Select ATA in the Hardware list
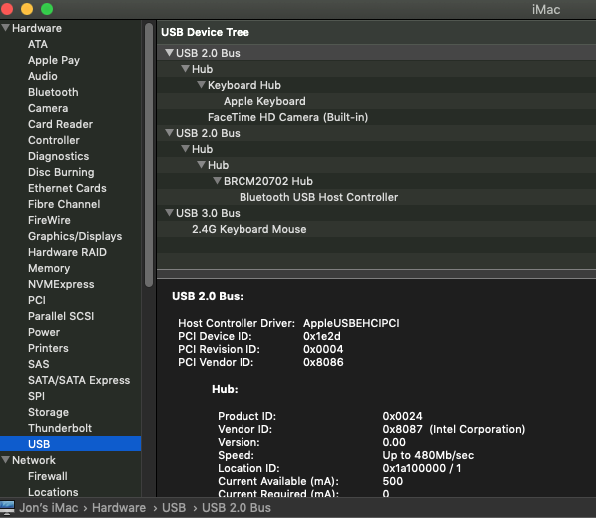 click(38, 44)
